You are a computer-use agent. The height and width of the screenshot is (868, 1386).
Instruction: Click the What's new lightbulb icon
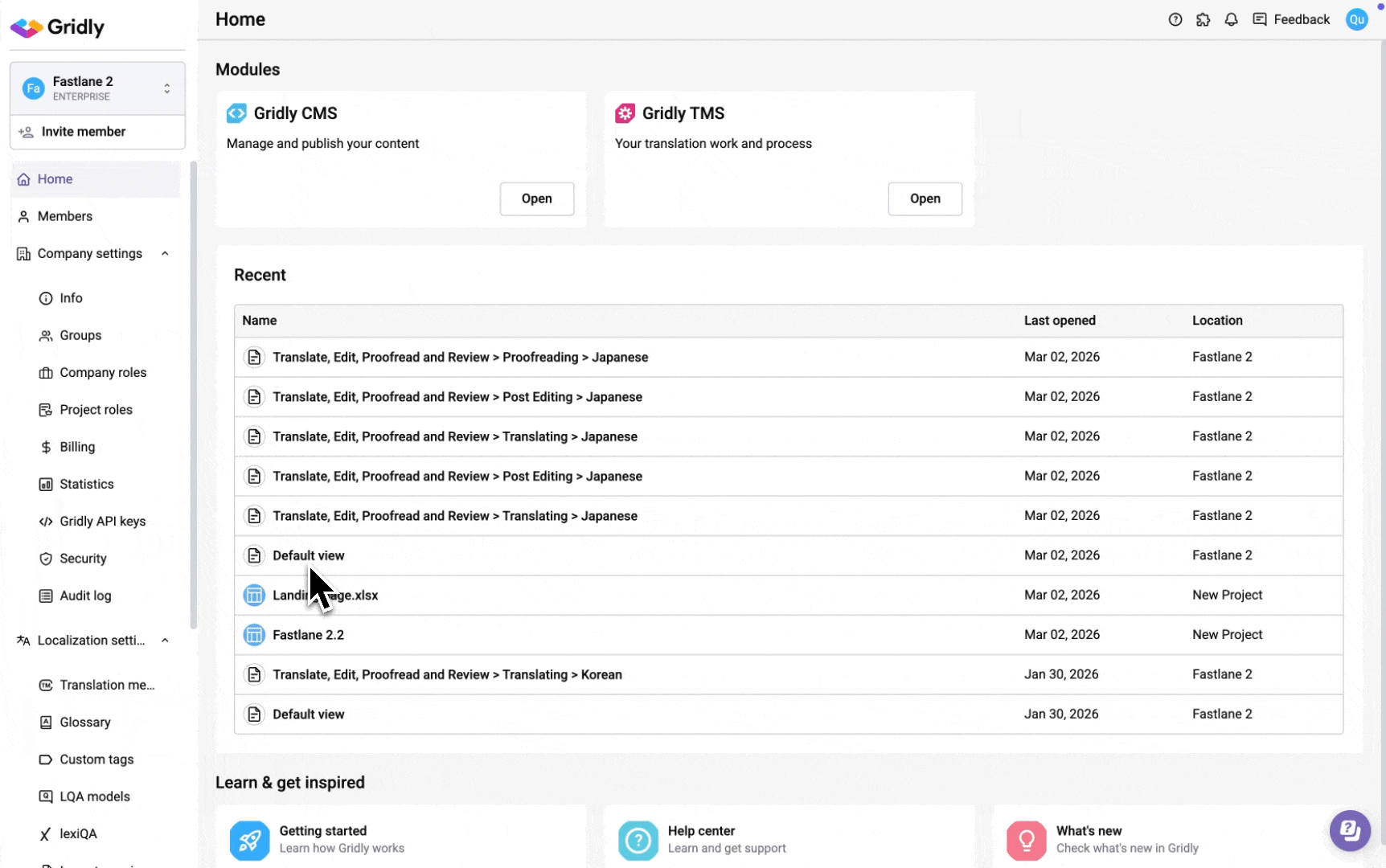[x=1026, y=840]
